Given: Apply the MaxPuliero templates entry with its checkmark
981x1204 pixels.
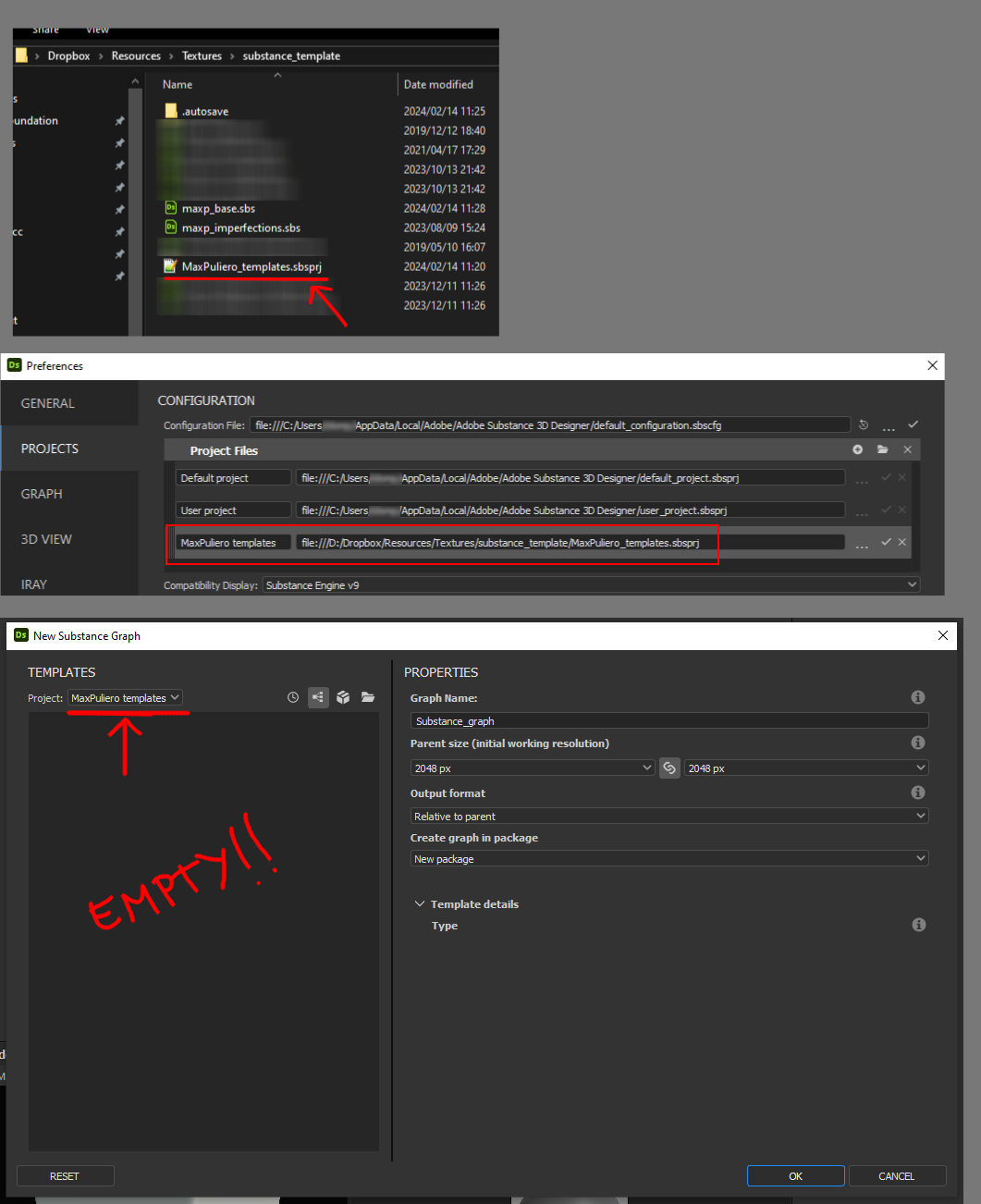Looking at the screenshot, I should pyautogui.click(x=886, y=542).
